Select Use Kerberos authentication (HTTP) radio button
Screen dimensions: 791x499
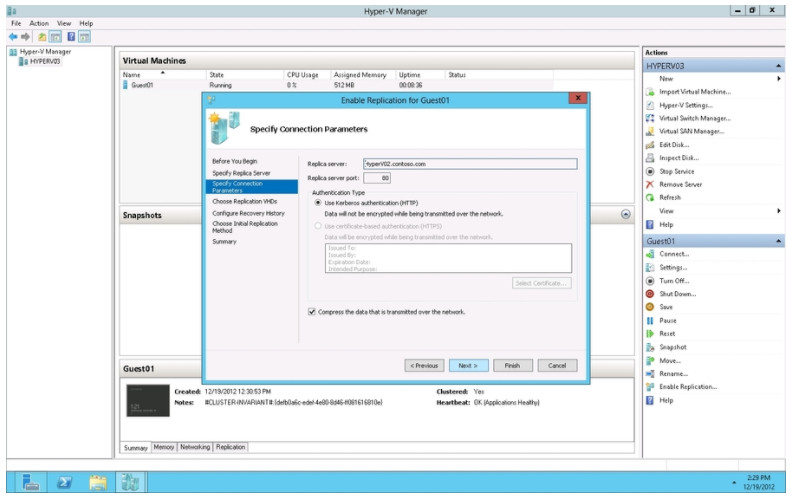(318, 203)
